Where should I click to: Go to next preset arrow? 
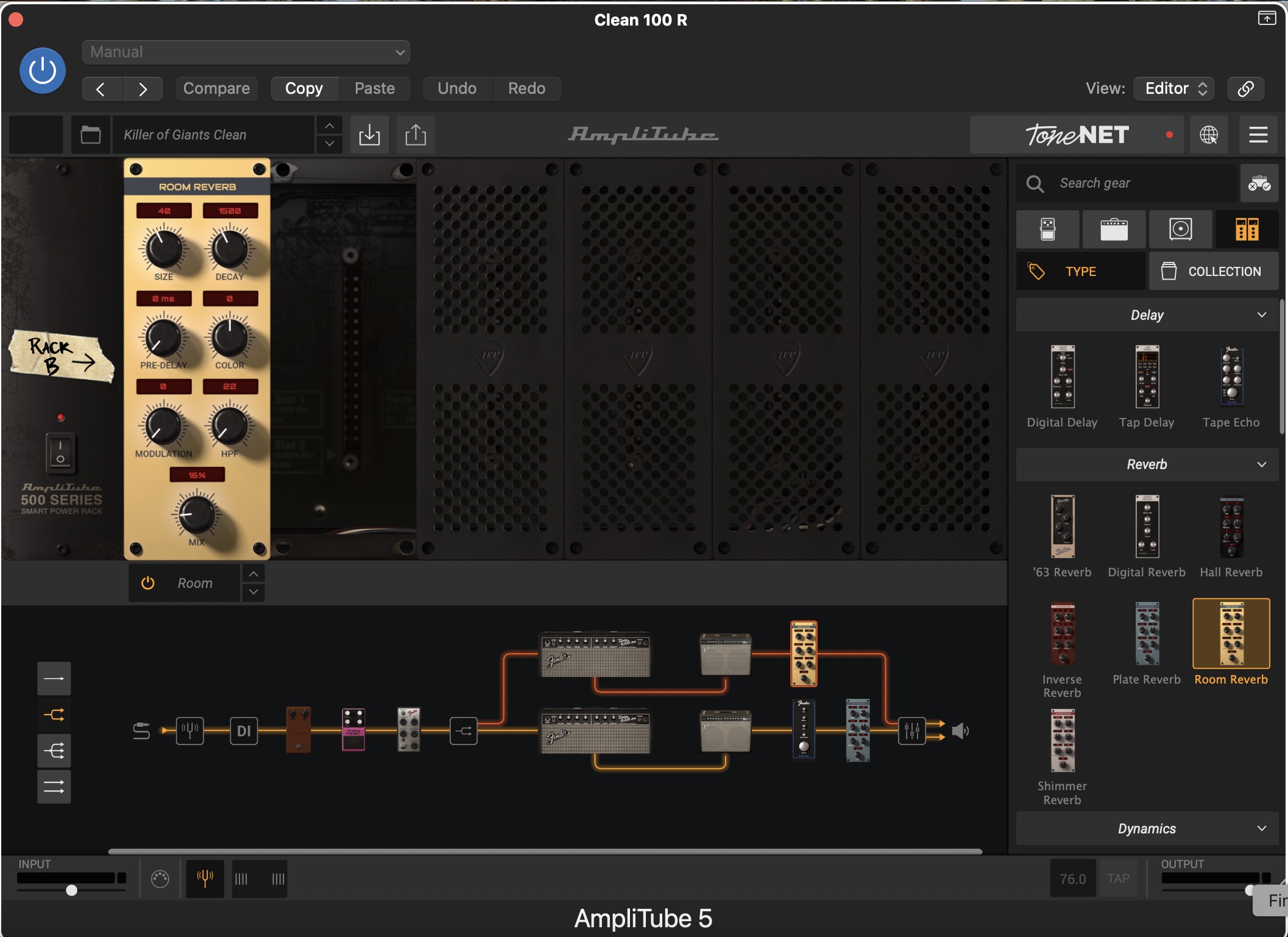pyautogui.click(x=143, y=89)
